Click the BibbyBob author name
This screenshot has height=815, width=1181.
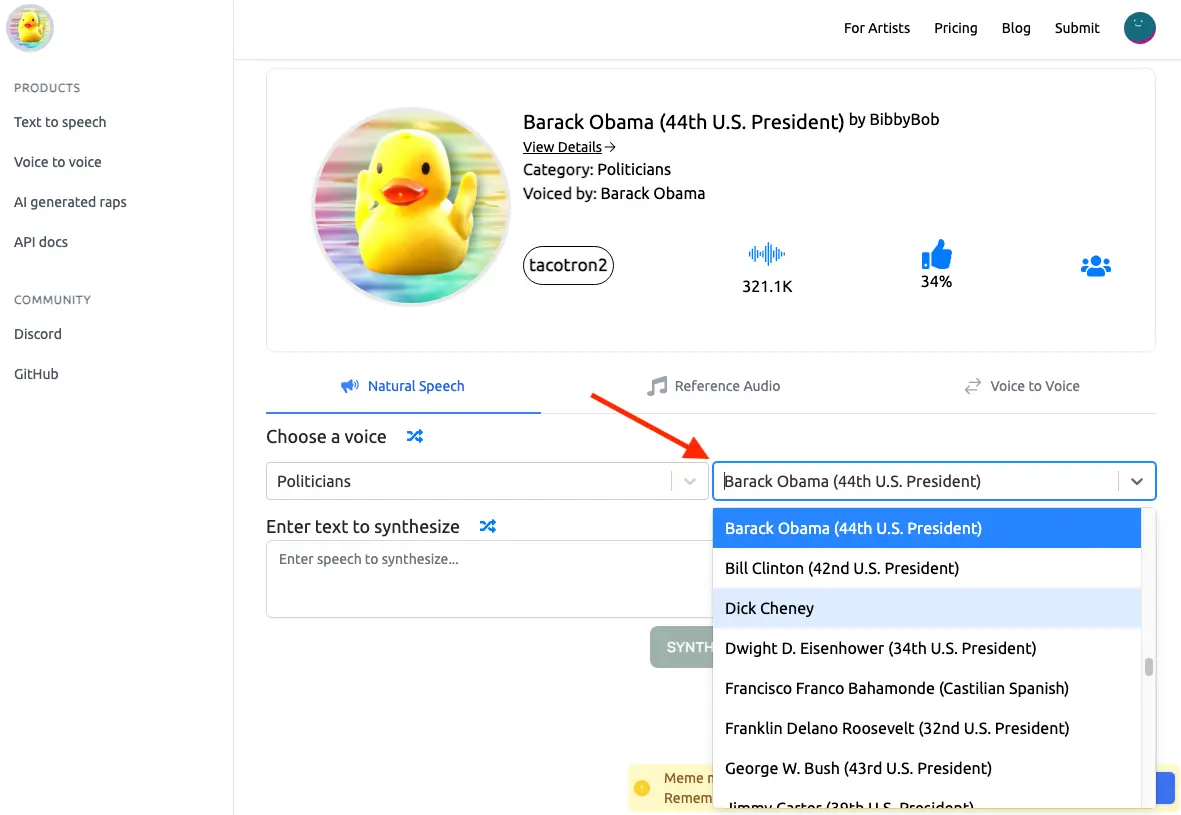[904, 119]
